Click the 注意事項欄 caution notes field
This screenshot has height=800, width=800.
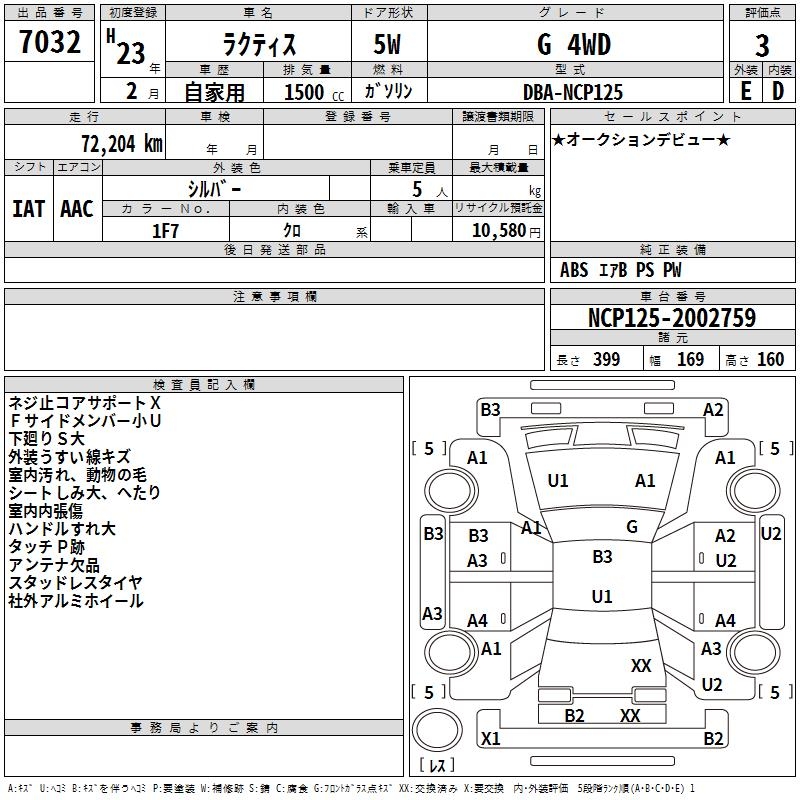coord(274,337)
